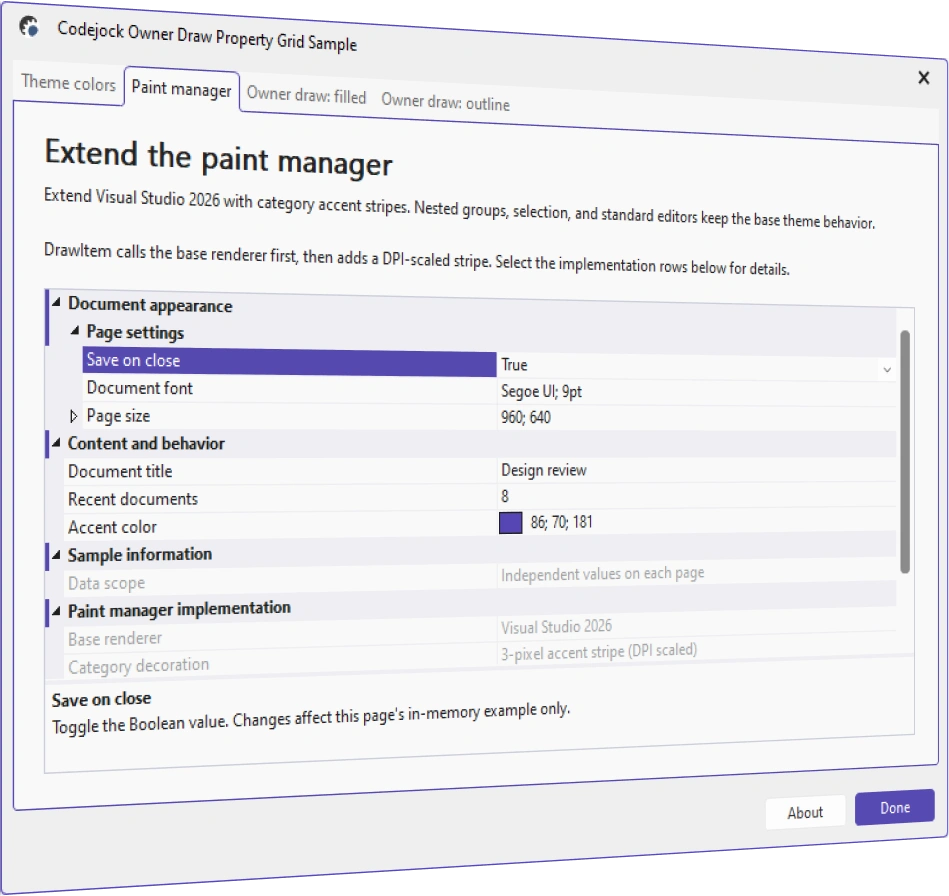Collapse the Sample information category
This screenshot has width=949, height=896.
click(x=56, y=555)
